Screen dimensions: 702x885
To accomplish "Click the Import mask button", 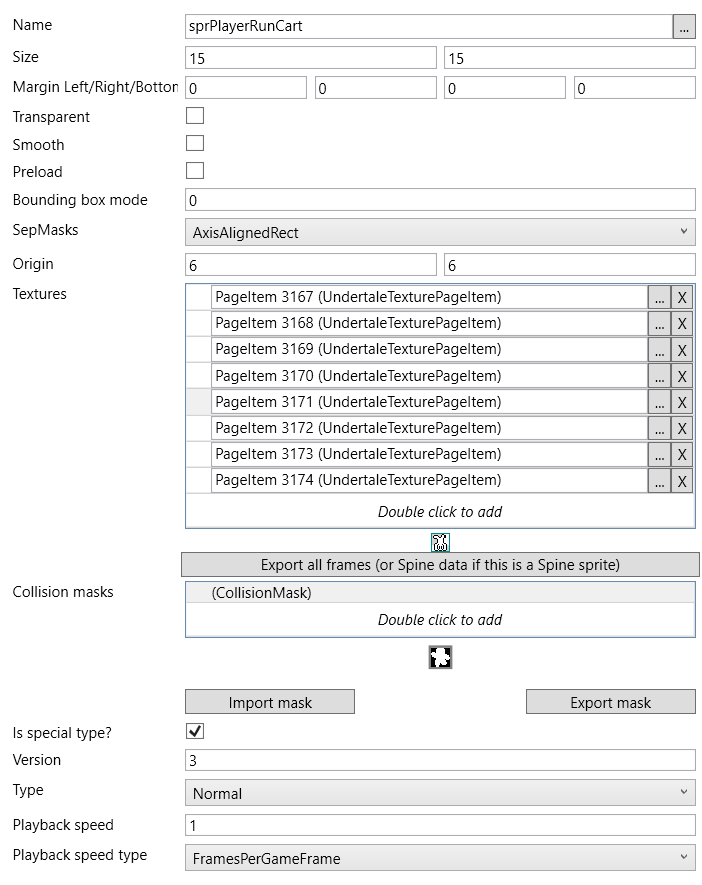I will [x=270, y=702].
